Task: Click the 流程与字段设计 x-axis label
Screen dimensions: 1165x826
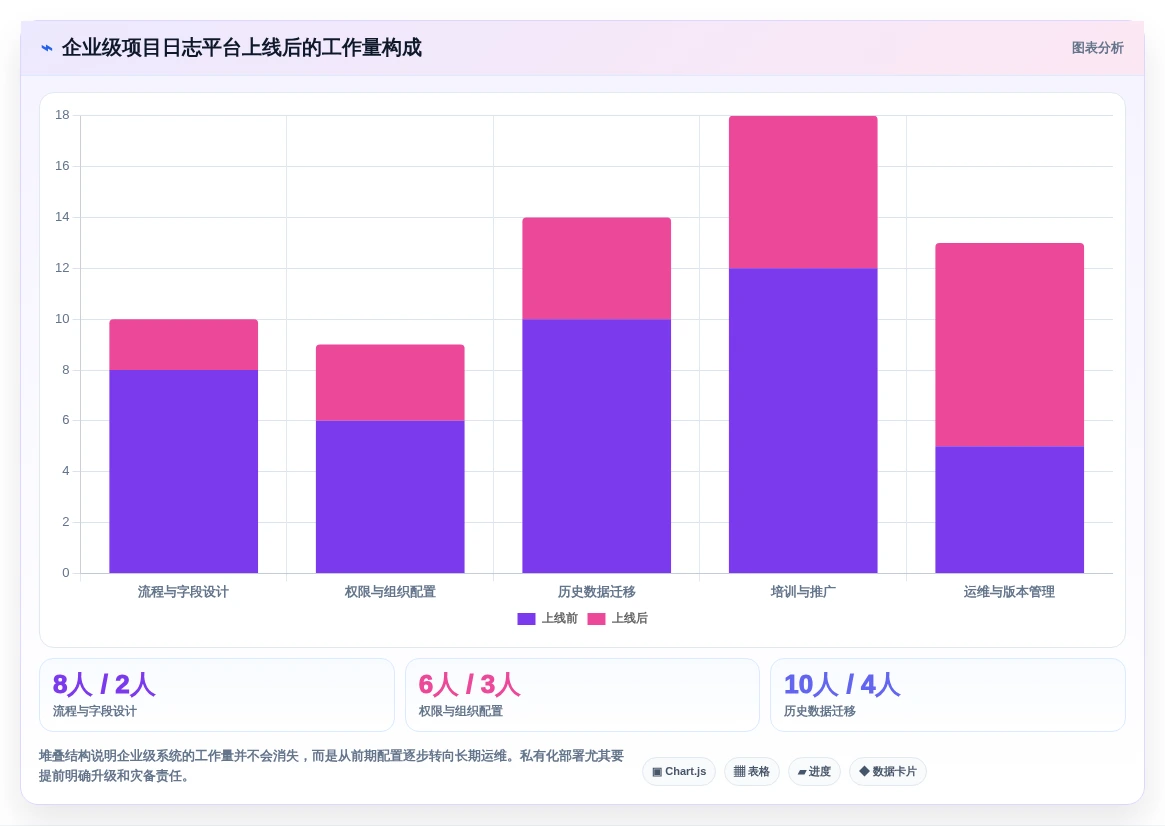Action: point(184,592)
